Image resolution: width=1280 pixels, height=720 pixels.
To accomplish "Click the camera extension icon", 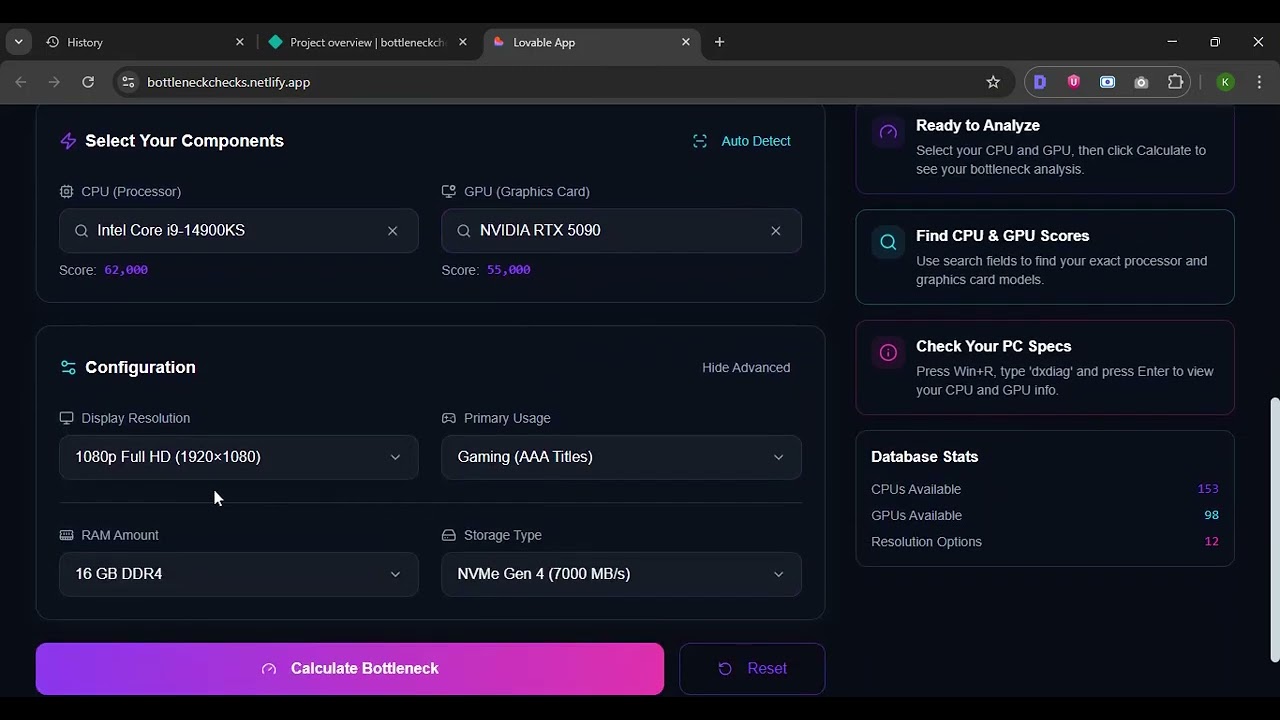I will tap(1142, 82).
